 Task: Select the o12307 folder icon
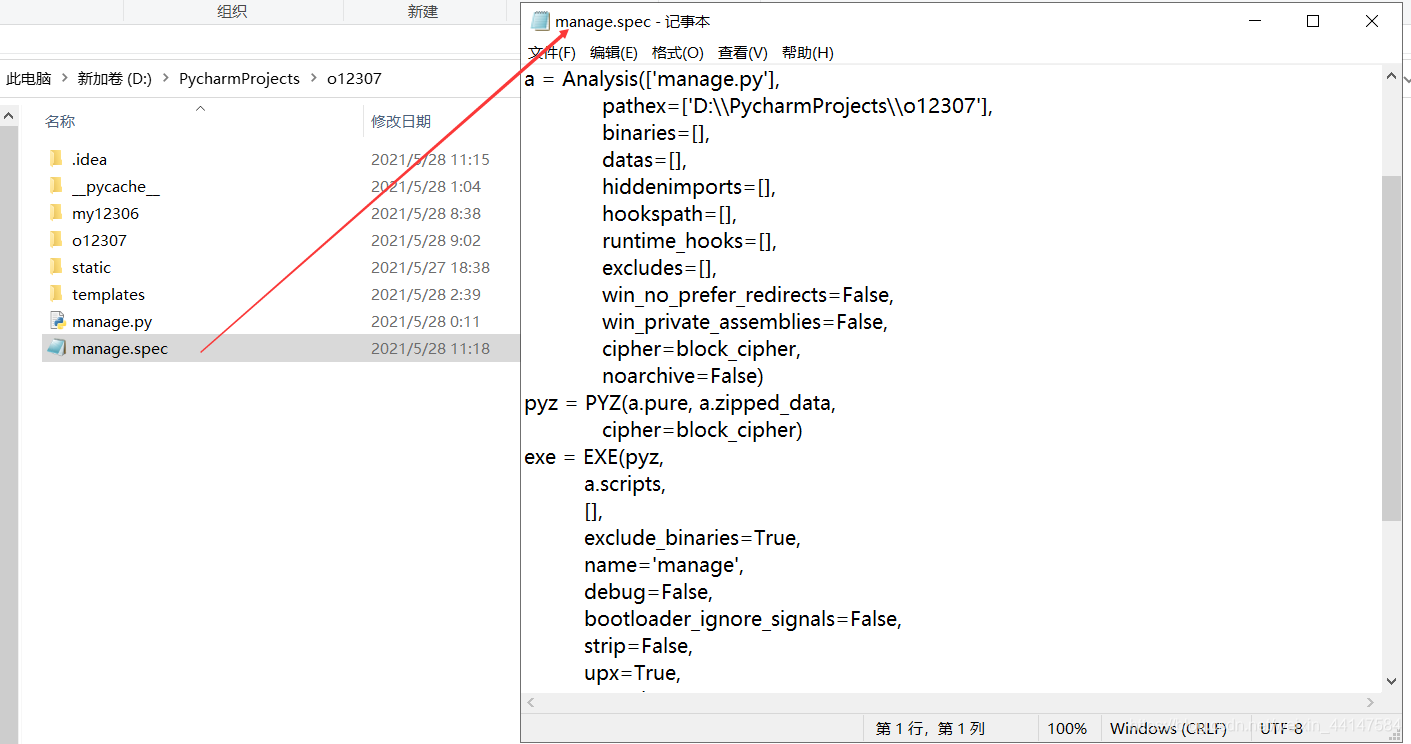[x=57, y=240]
